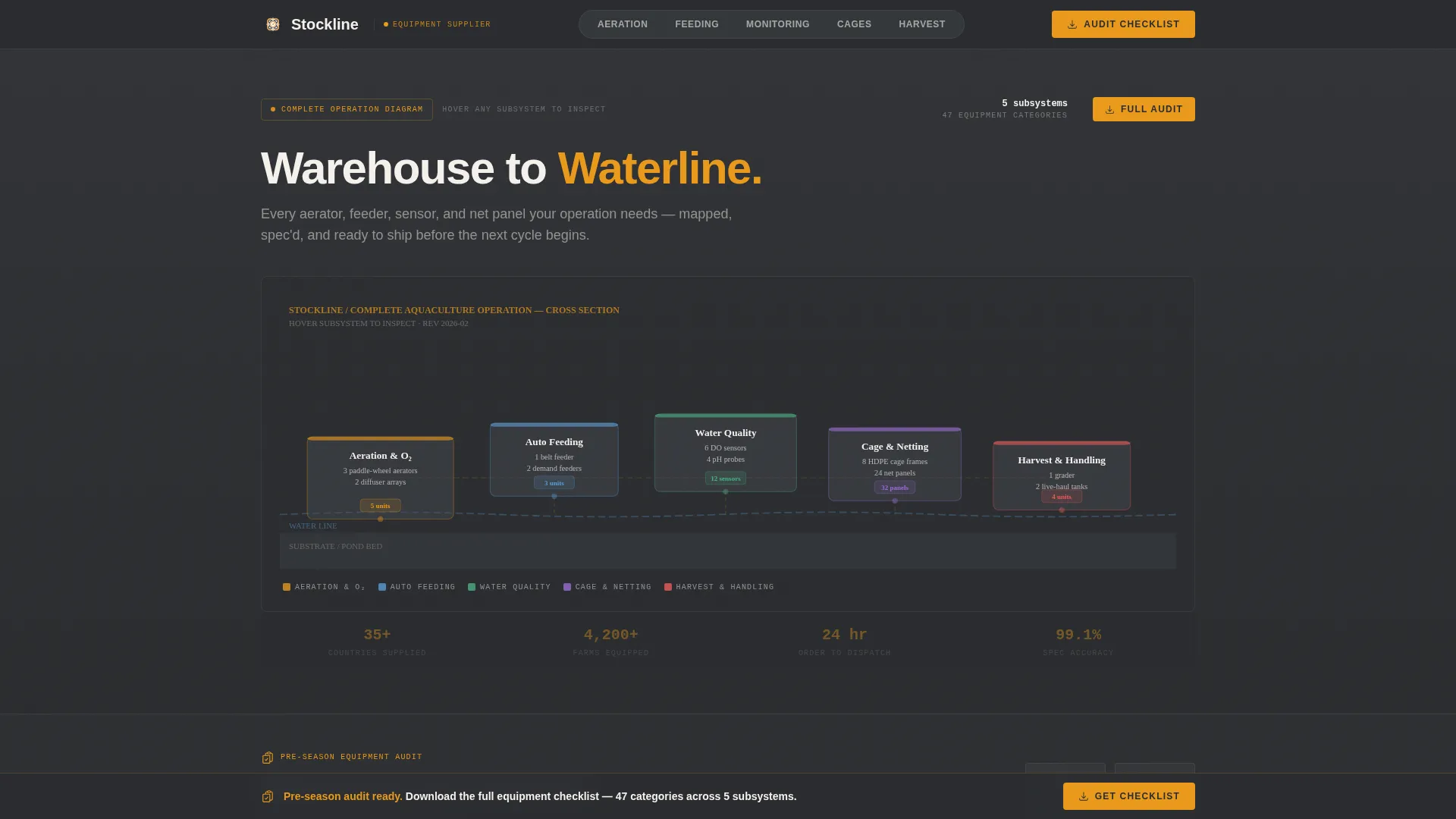Inspect the Water Quality subsystem card
This screenshot has height=819, width=1456.
[x=726, y=453]
